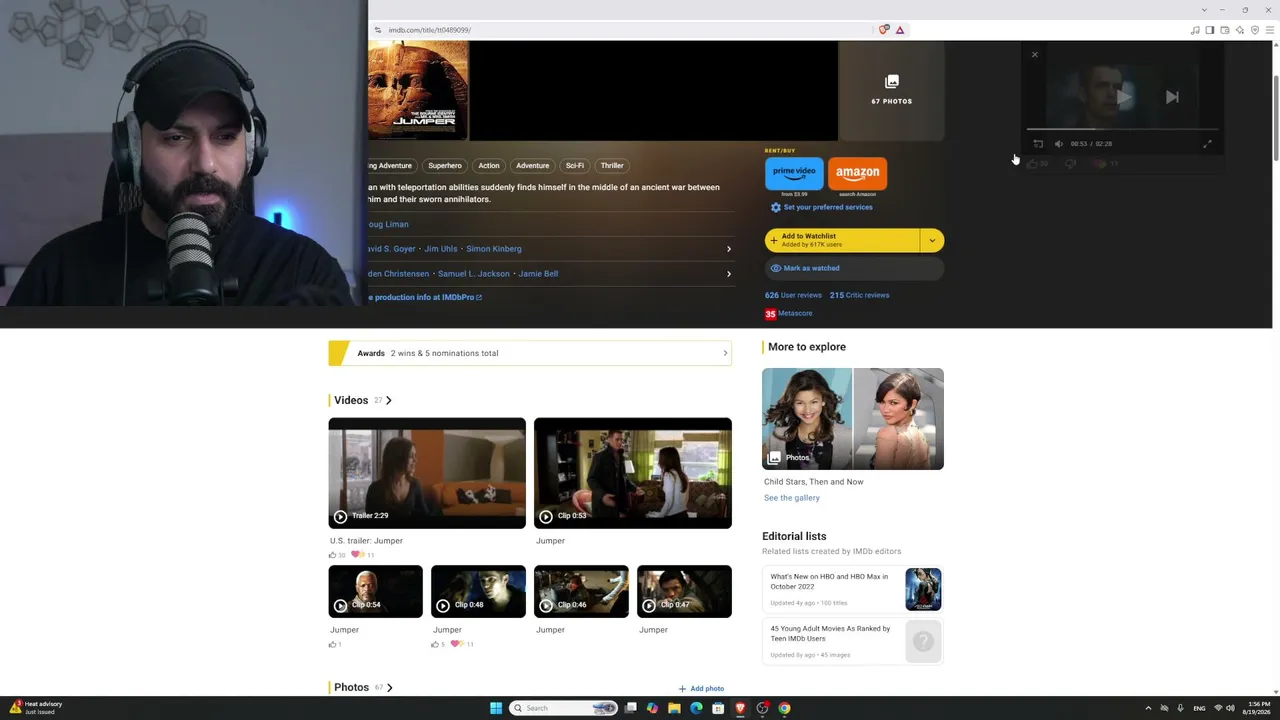
Task: Expand the stars row chevron
Action: [729, 274]
